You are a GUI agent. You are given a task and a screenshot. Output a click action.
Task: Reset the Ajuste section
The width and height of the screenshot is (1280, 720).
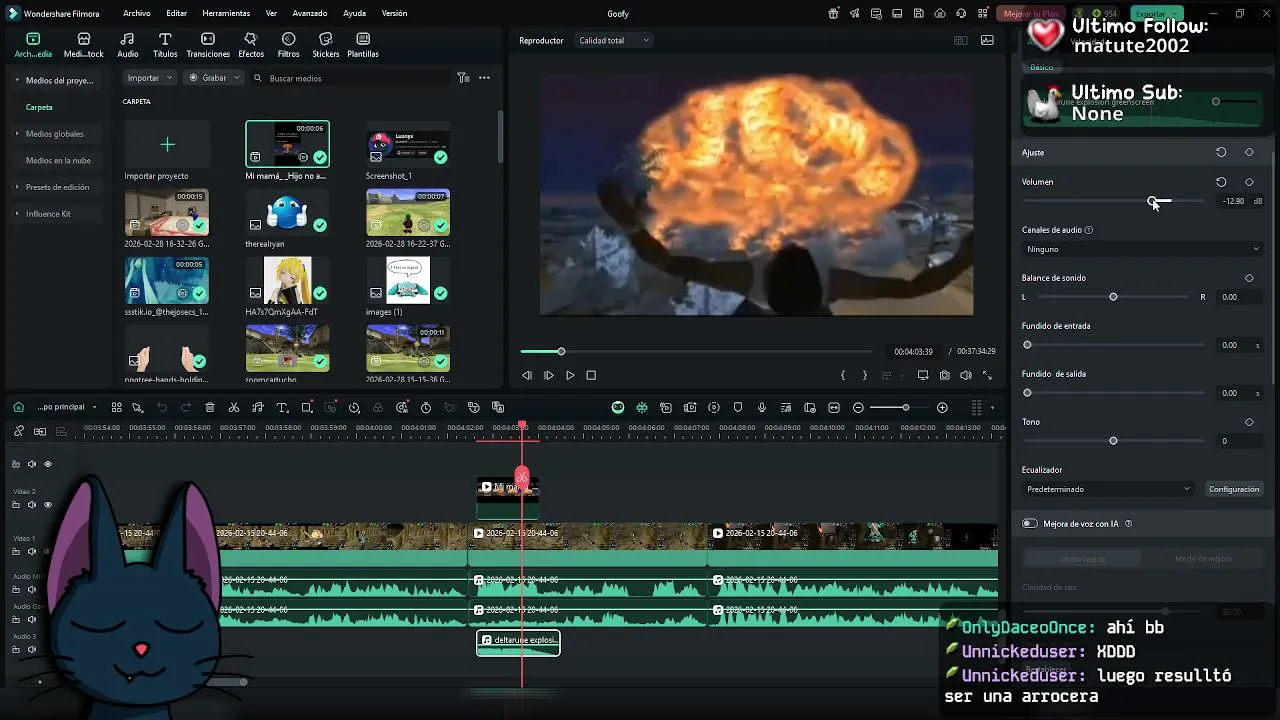(x=1221, y=152)
